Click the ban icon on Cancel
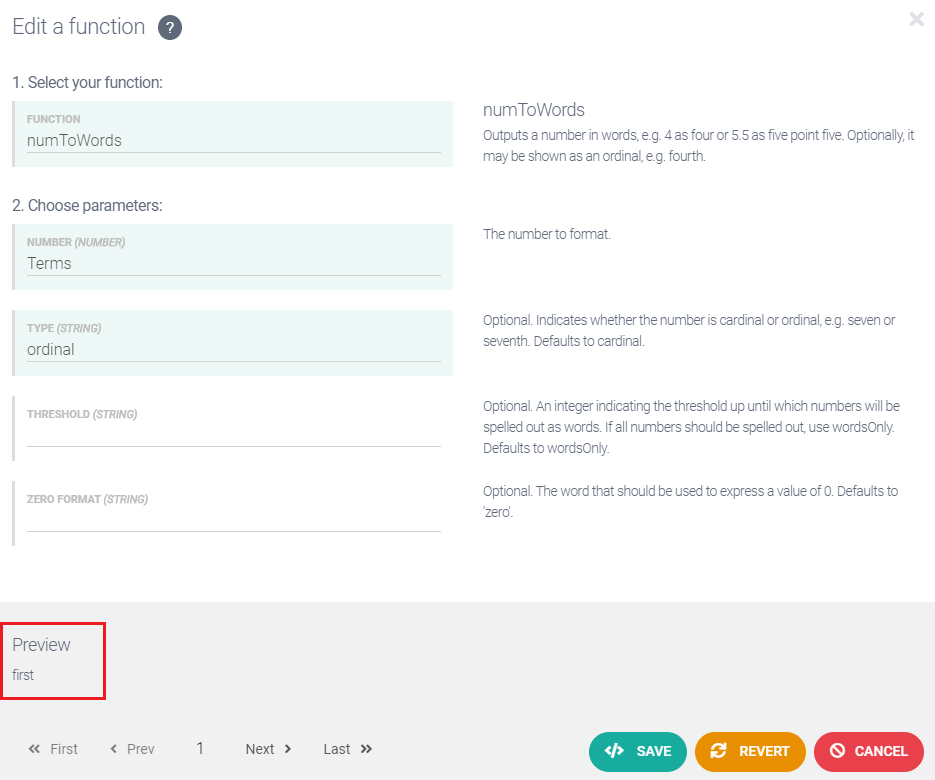This screenshot has width=935, height=780. [x=837, y=751]
